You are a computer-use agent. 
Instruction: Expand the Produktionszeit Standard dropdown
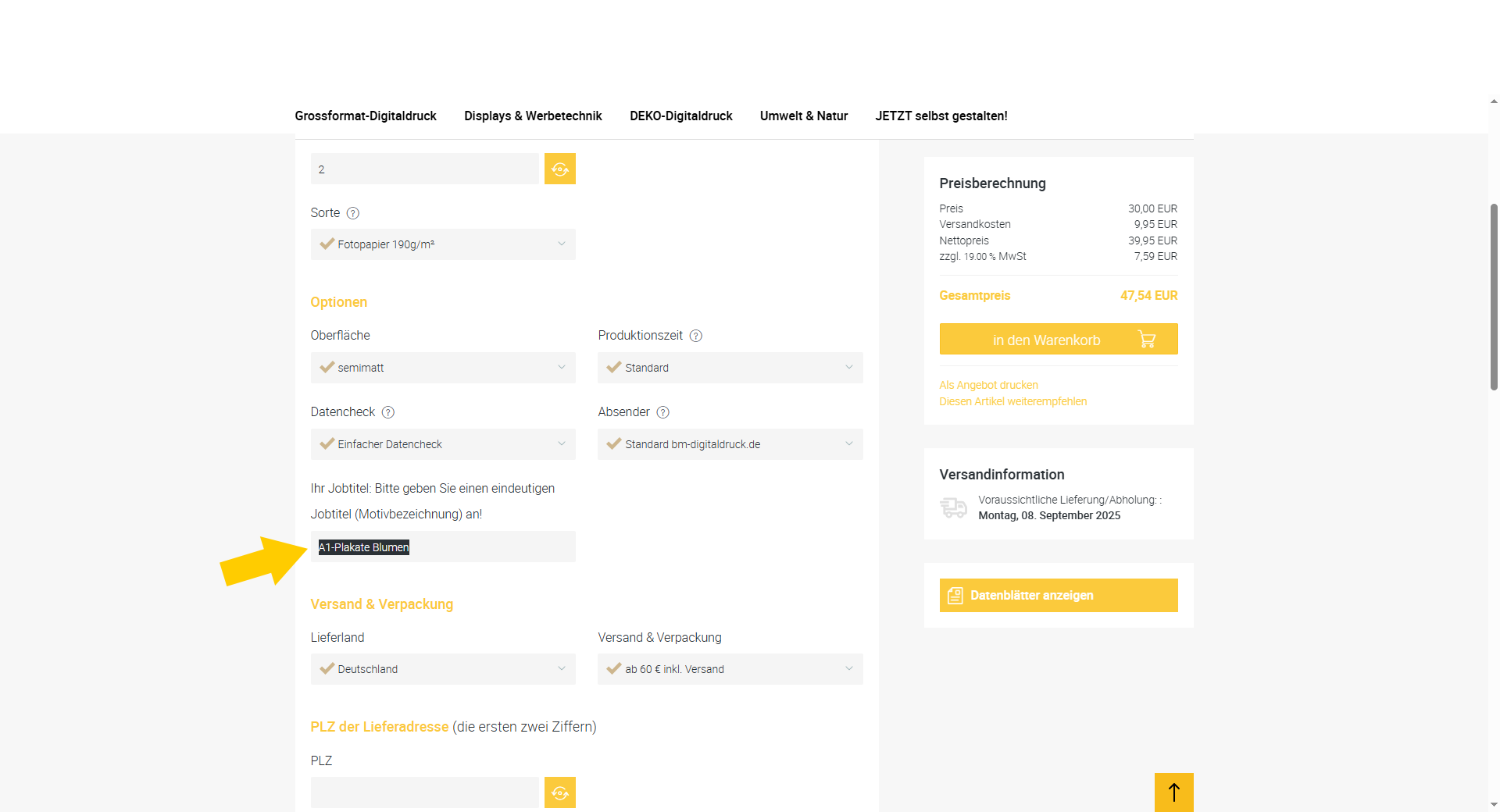[x=730, y=368]
